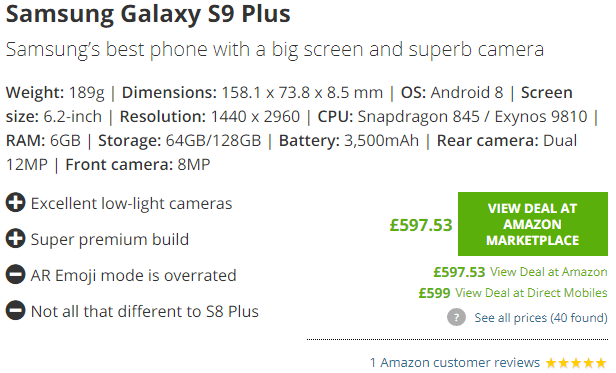Click the plus icon beside Excellent low-light cameras
Image resolution: width=616 pixels, height=373 pixels.
tap(15, 203)
